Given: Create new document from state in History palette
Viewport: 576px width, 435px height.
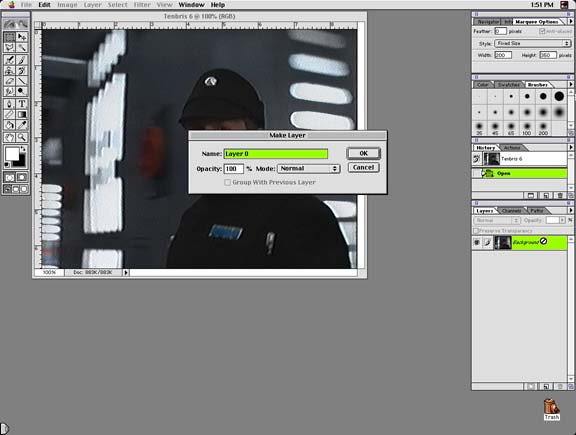Looking at the screenshot, I should pyautogui.click(x=531, y=195).
